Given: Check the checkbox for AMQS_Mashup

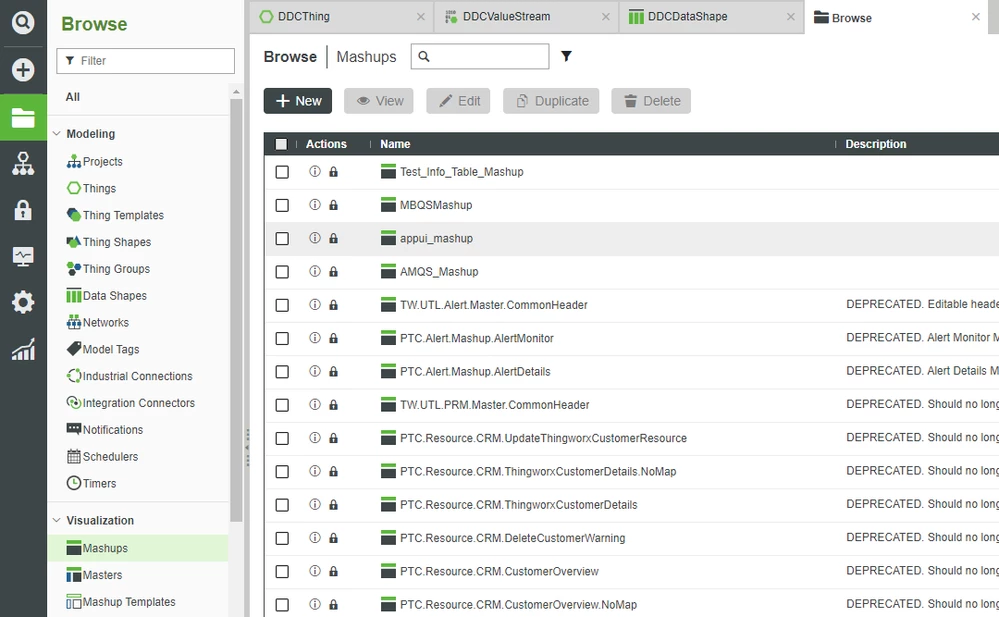Looking at the screenshot, I should click(281, 271).
